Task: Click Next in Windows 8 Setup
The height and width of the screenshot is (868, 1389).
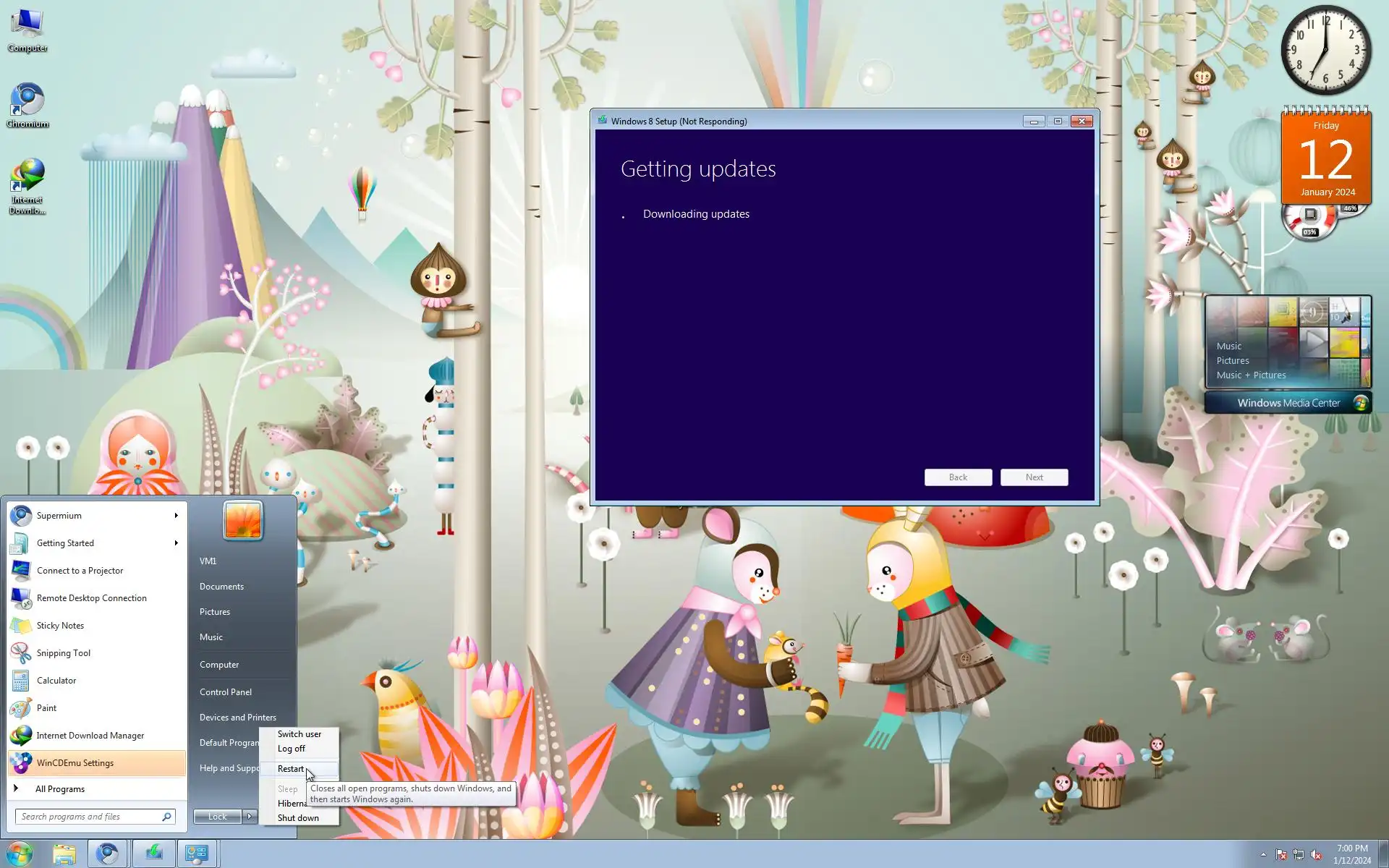Action: tap(1034, 477)
